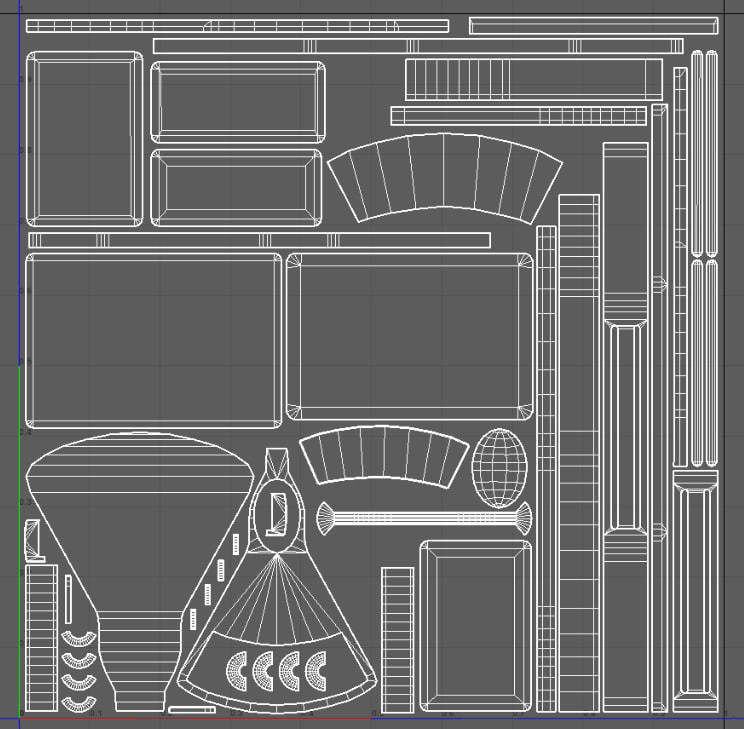This screenshot has height=729, width=744.
Task: Select the large rectangle island with fanned corners
Action: coord(410,336)
